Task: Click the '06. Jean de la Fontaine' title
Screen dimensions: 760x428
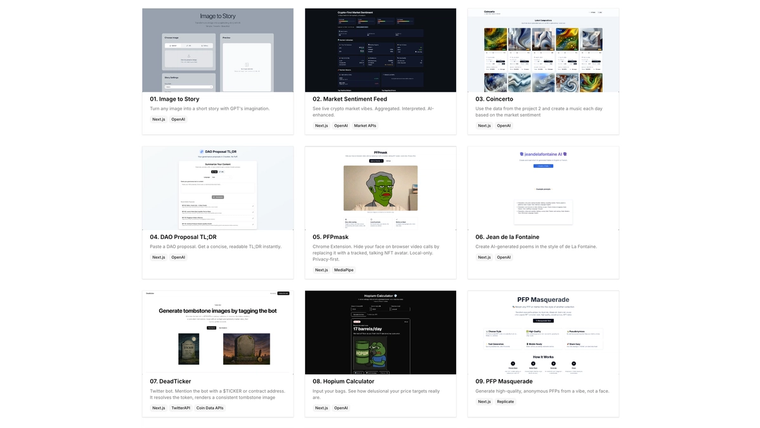Action: tap(507, 237)
